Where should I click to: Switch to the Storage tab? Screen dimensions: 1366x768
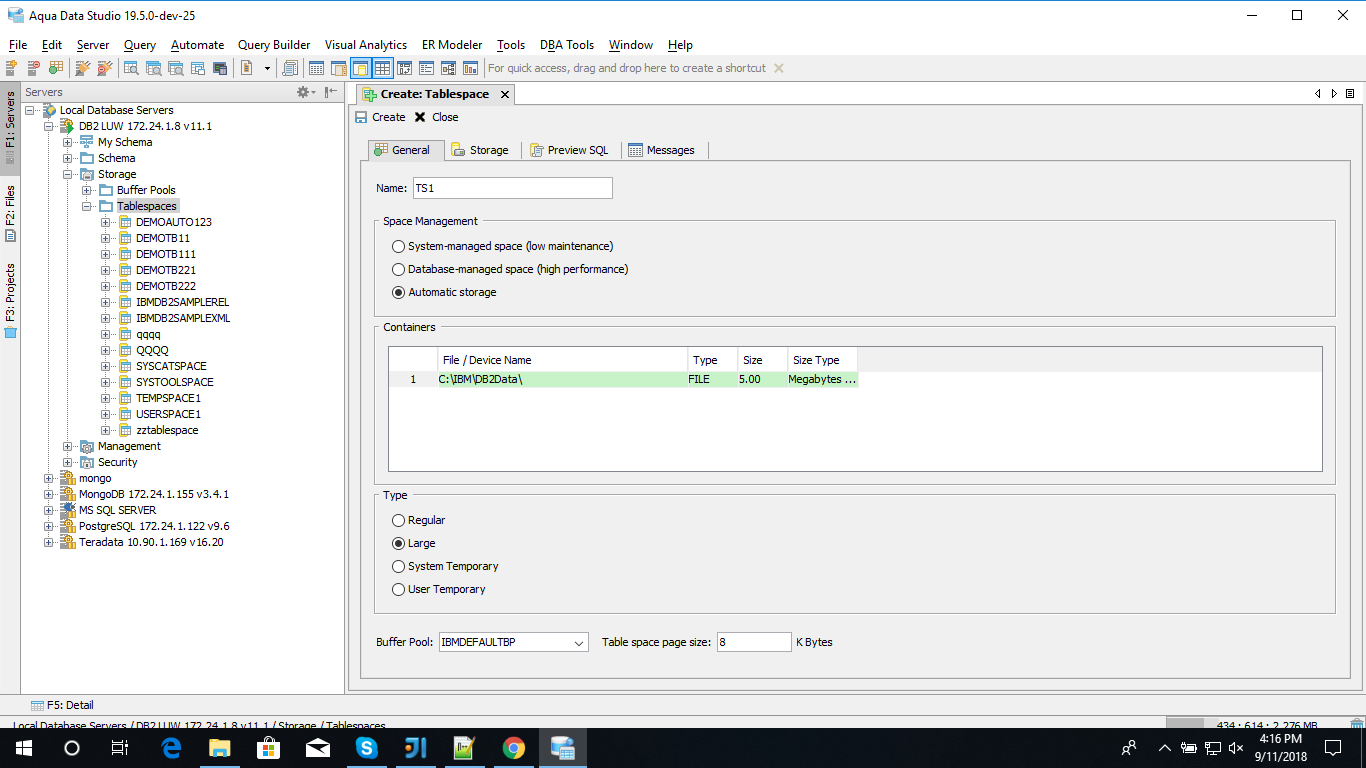pyautogui.click(x=481, y=150)
